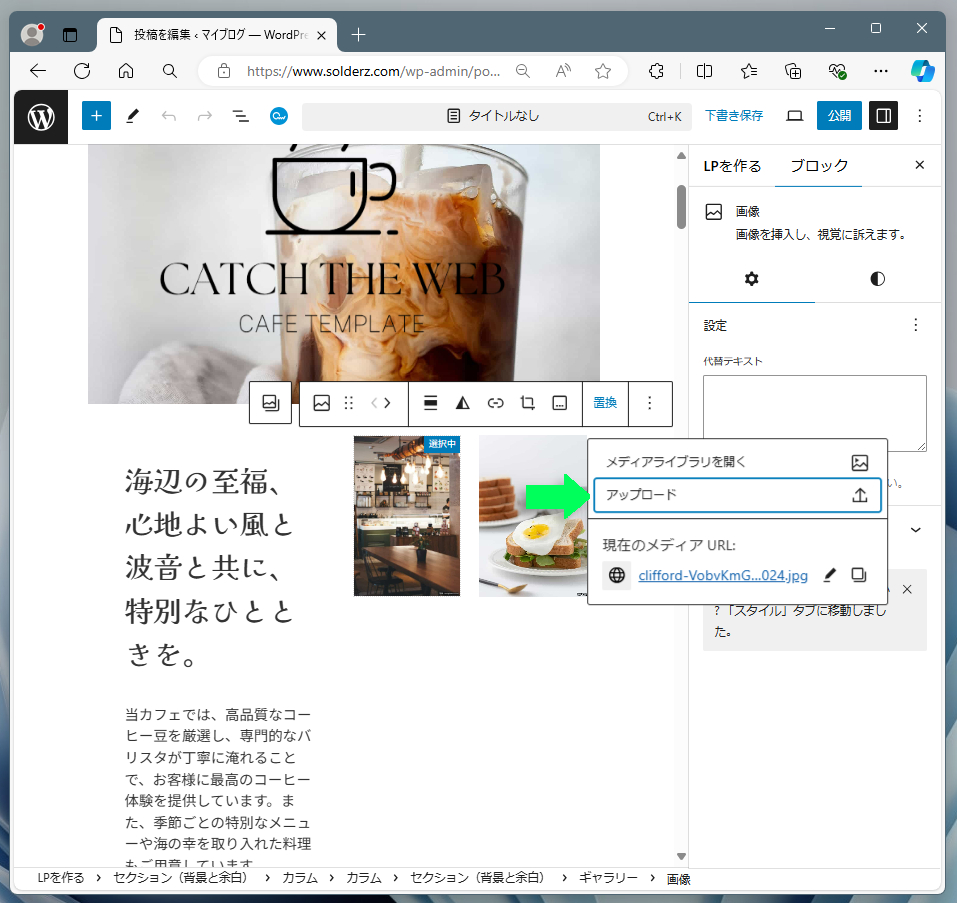Click the image block type icon

click(322, 403)
